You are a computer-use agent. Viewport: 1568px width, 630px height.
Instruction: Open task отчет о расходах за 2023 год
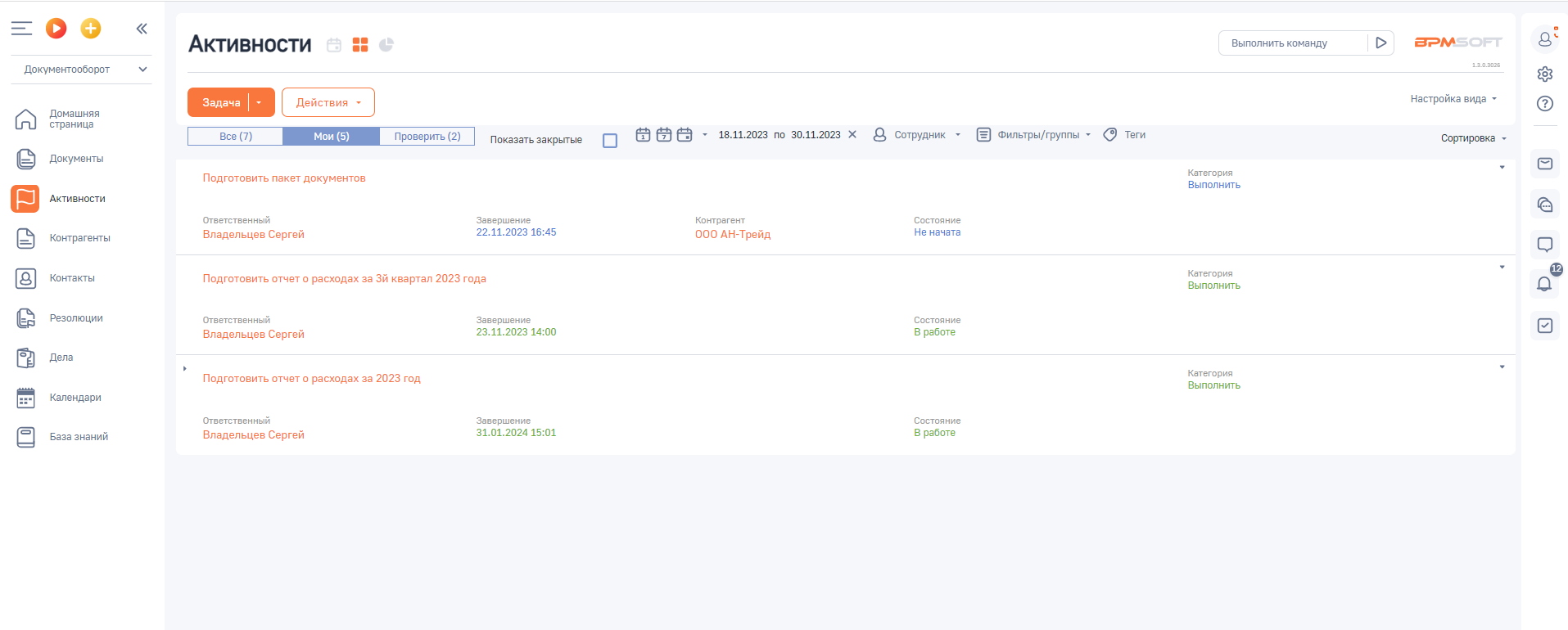[312, 379]
